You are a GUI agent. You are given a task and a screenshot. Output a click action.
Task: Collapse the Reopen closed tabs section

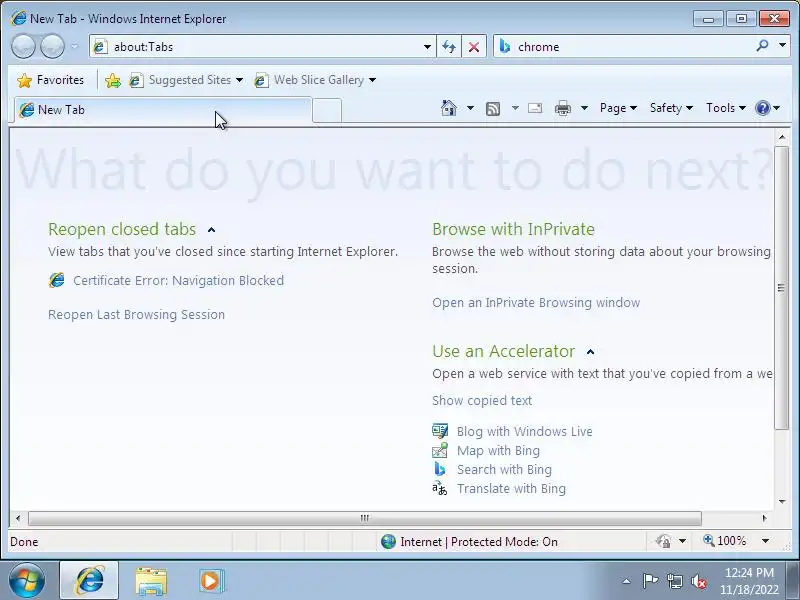[x=211, y=230]
